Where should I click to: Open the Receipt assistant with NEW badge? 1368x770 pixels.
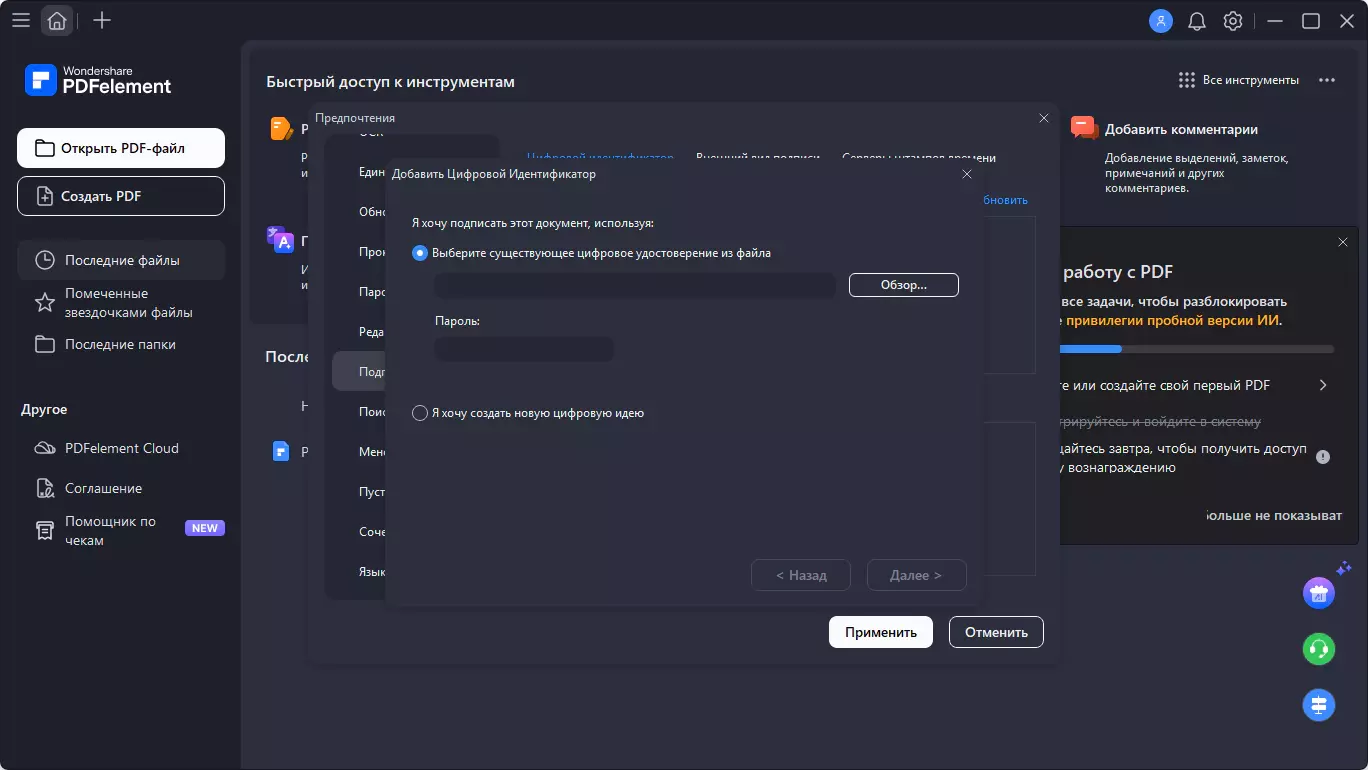coord(121,531)
